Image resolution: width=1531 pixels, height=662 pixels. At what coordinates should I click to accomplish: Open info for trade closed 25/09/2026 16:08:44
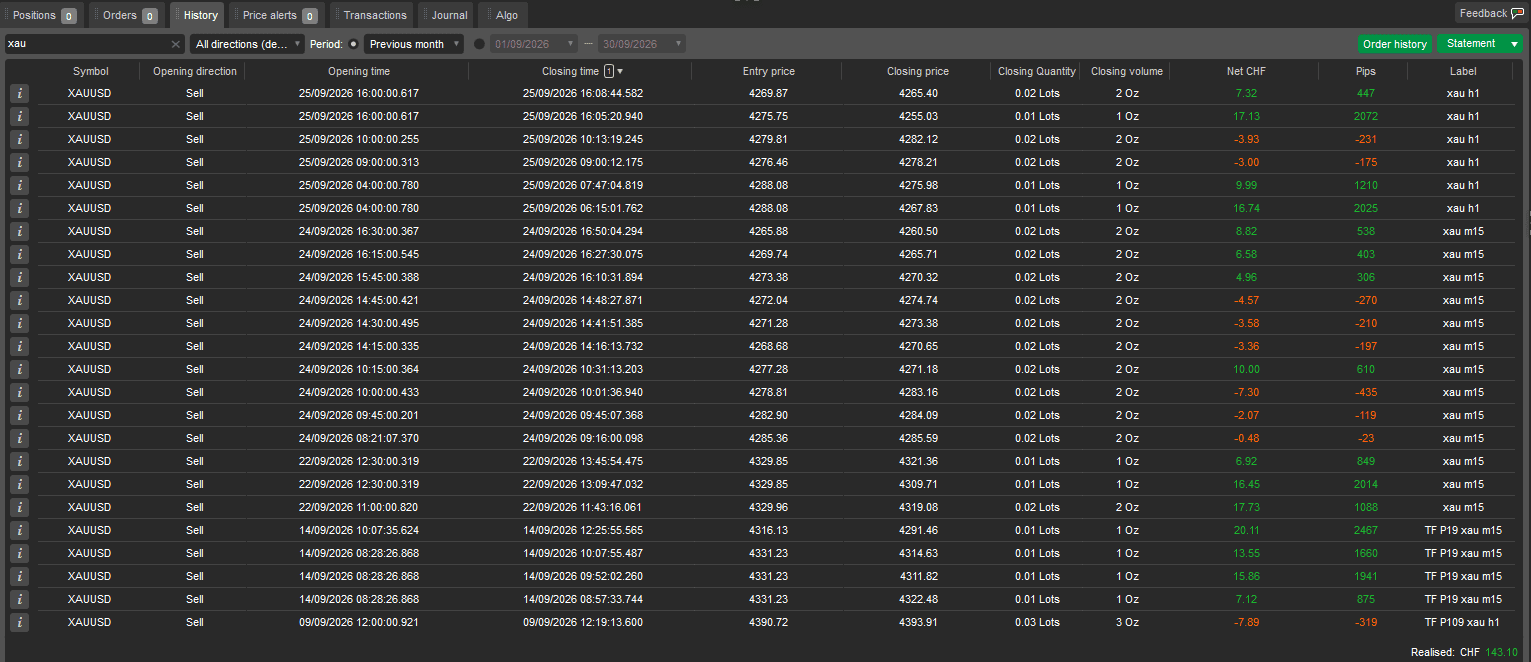click(x=19, y=93)
